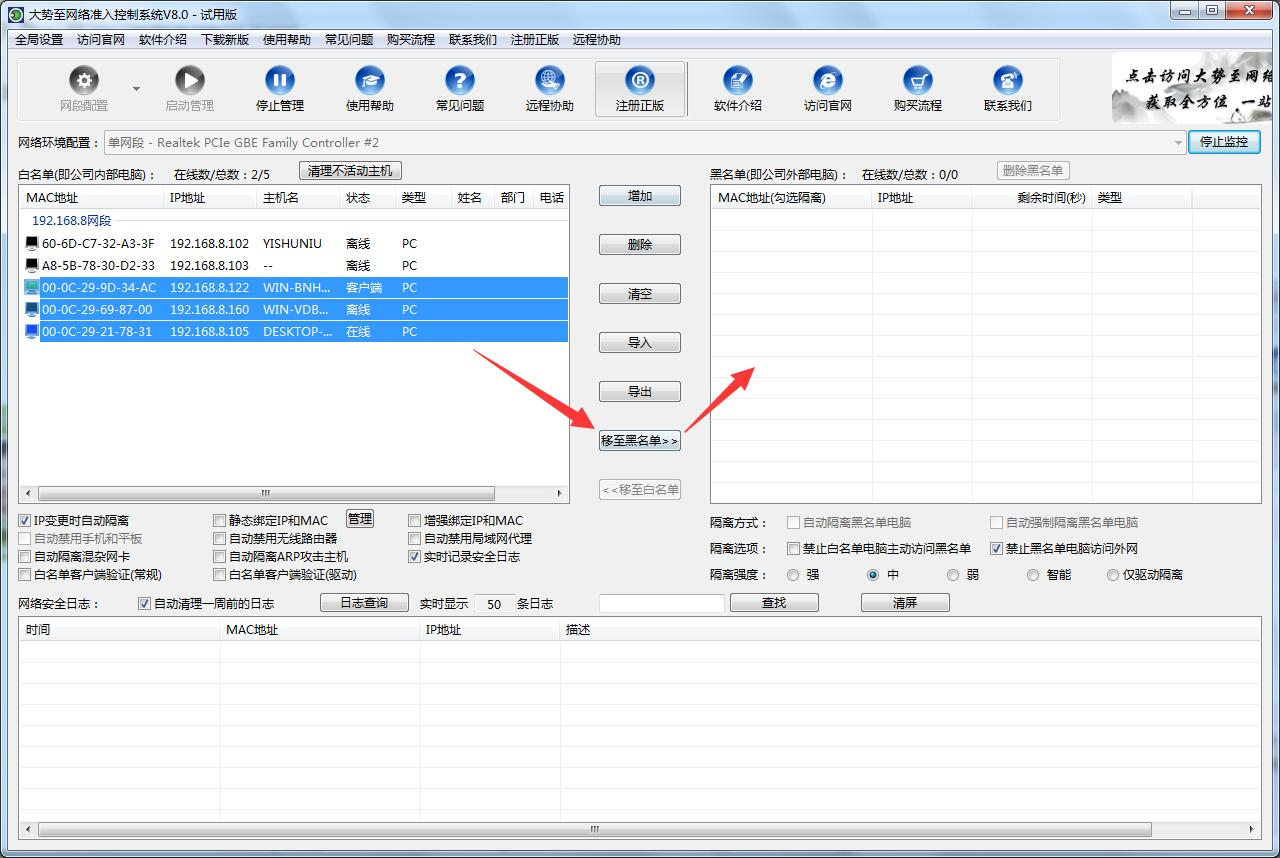Click the 增加 button
1280x858 pixels.
640,196
